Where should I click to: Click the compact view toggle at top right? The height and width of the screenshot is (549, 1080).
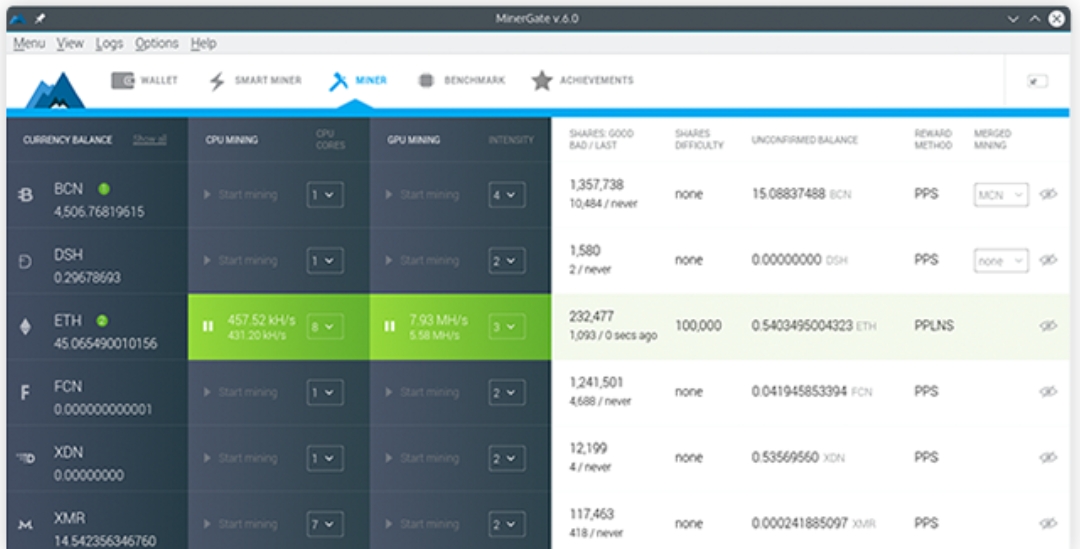click(1037, 81)
